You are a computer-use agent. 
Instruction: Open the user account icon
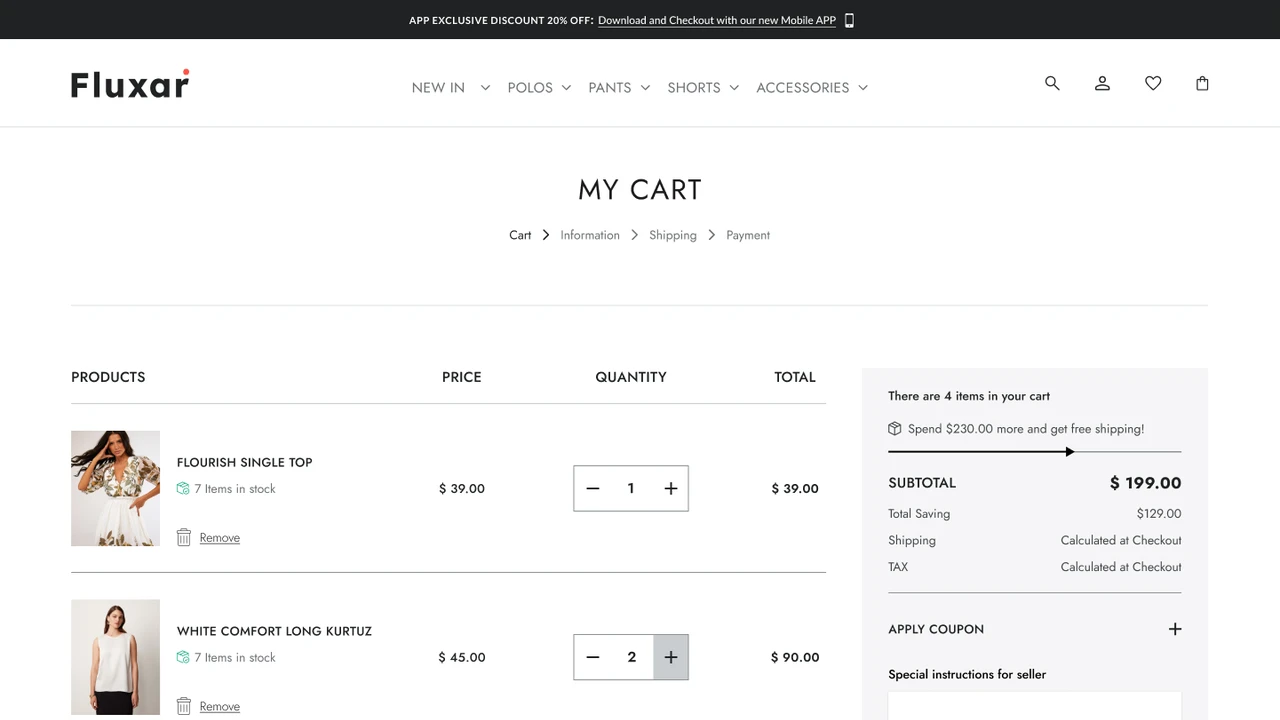(1102, 83)
